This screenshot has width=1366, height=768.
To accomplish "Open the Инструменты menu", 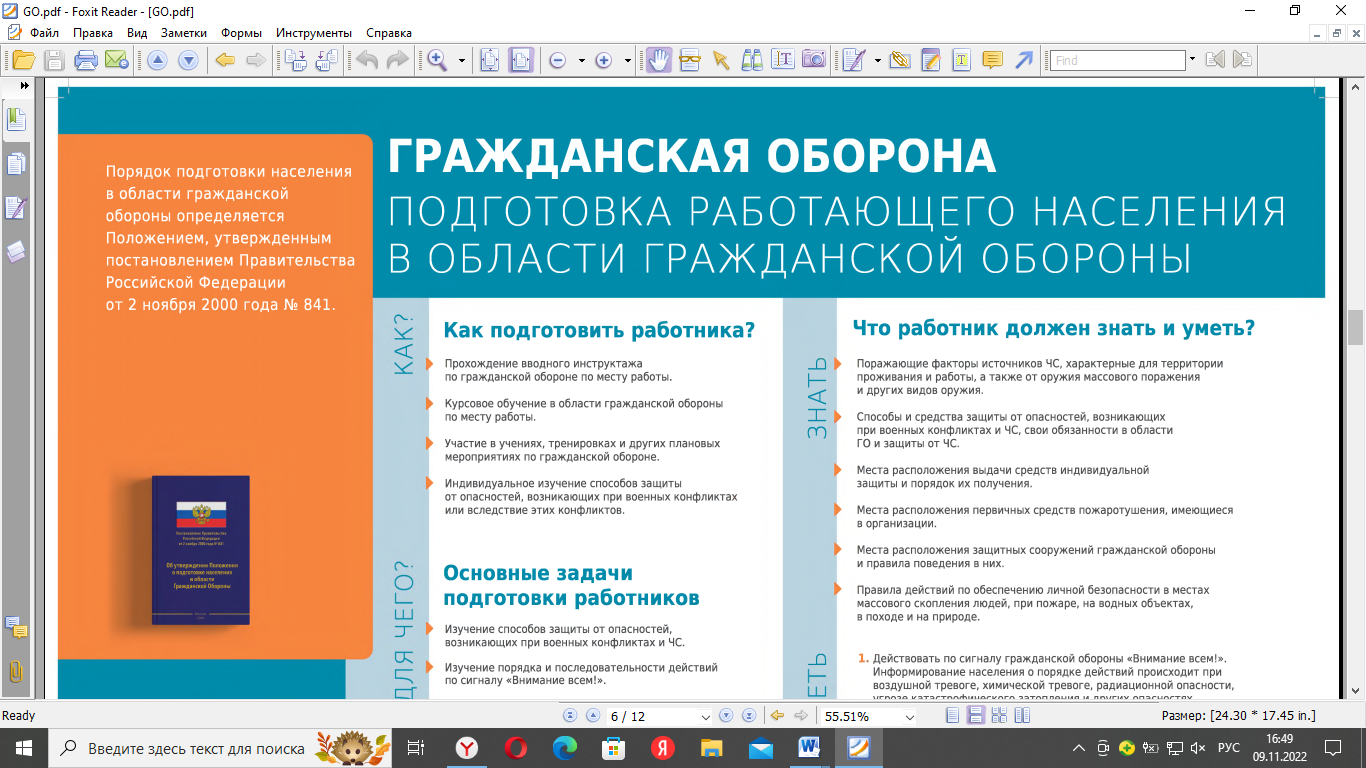I will (x=314, y=33).
